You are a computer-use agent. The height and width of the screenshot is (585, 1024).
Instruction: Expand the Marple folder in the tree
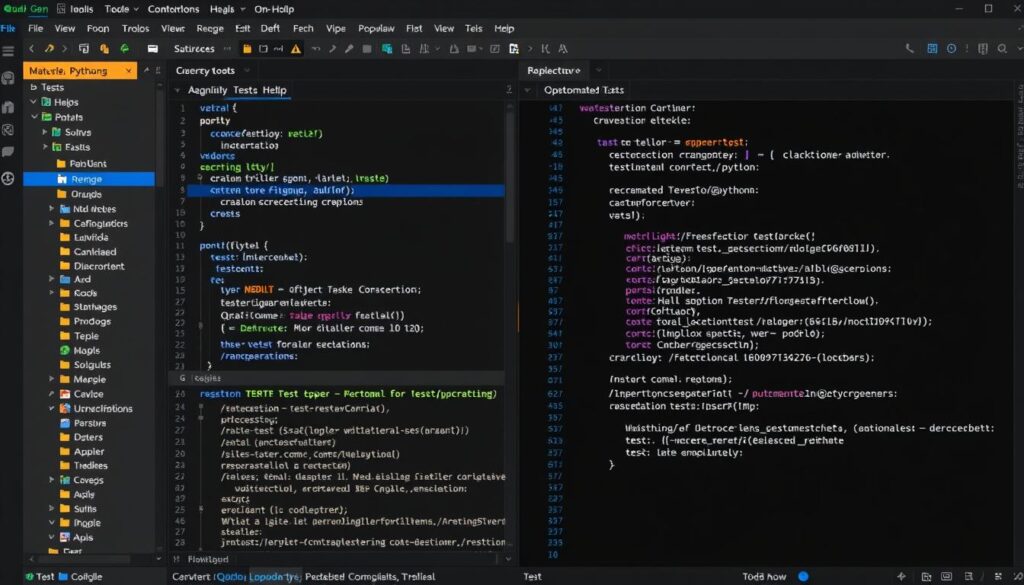(52, 379)
